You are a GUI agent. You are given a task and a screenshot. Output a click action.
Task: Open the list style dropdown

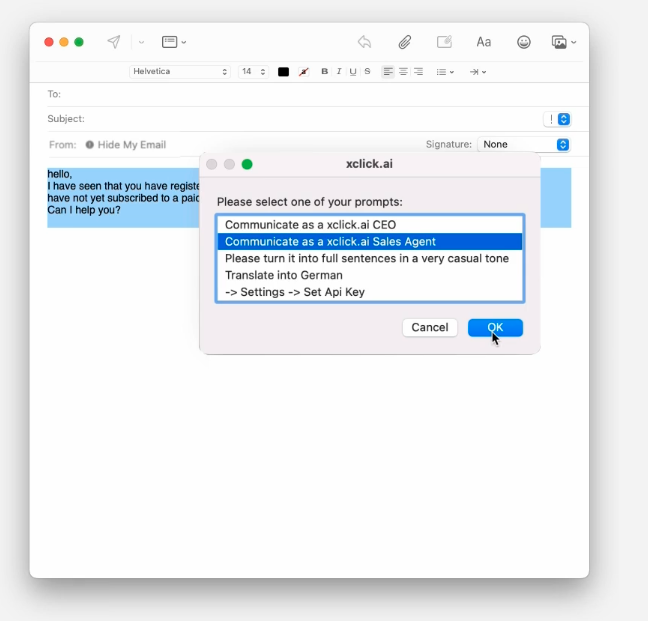click(445, 72)
